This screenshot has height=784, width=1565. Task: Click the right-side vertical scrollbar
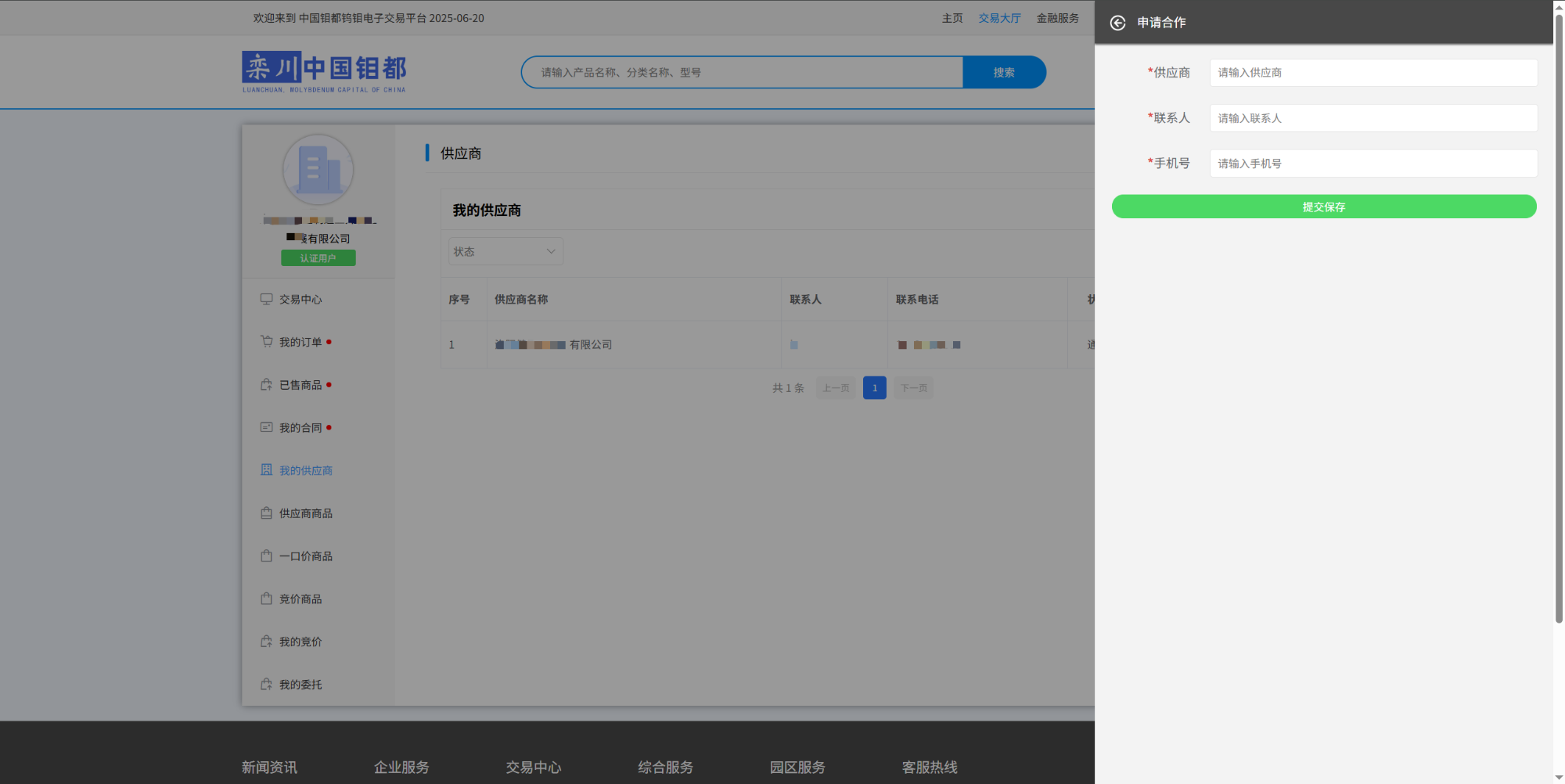[x=1558, y=313]
